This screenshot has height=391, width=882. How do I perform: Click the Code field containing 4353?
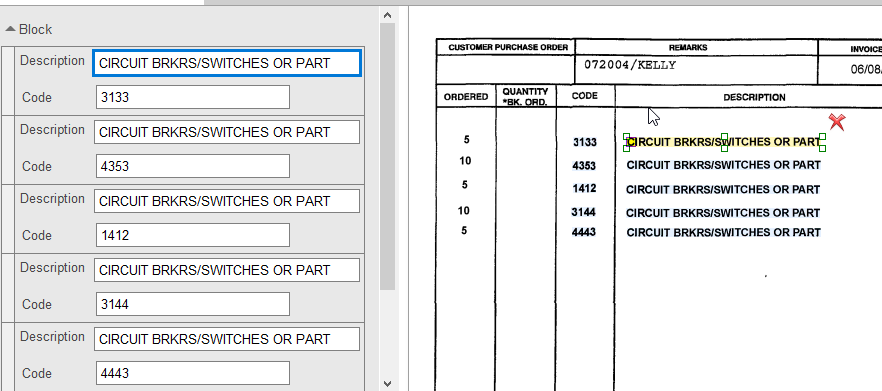pos(192,167)
